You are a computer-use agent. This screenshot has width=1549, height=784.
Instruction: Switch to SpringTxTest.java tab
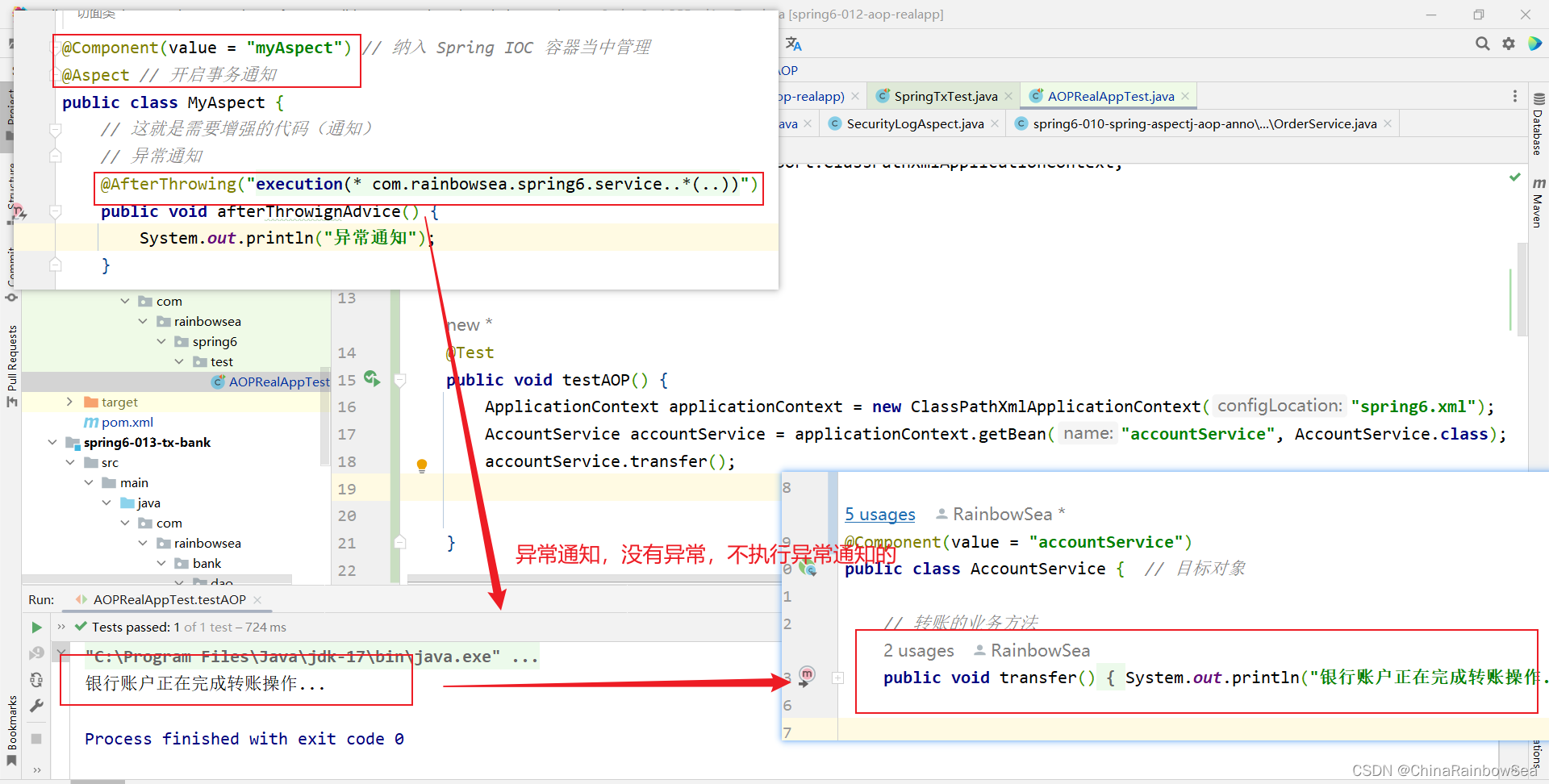[x=945, y=96]
